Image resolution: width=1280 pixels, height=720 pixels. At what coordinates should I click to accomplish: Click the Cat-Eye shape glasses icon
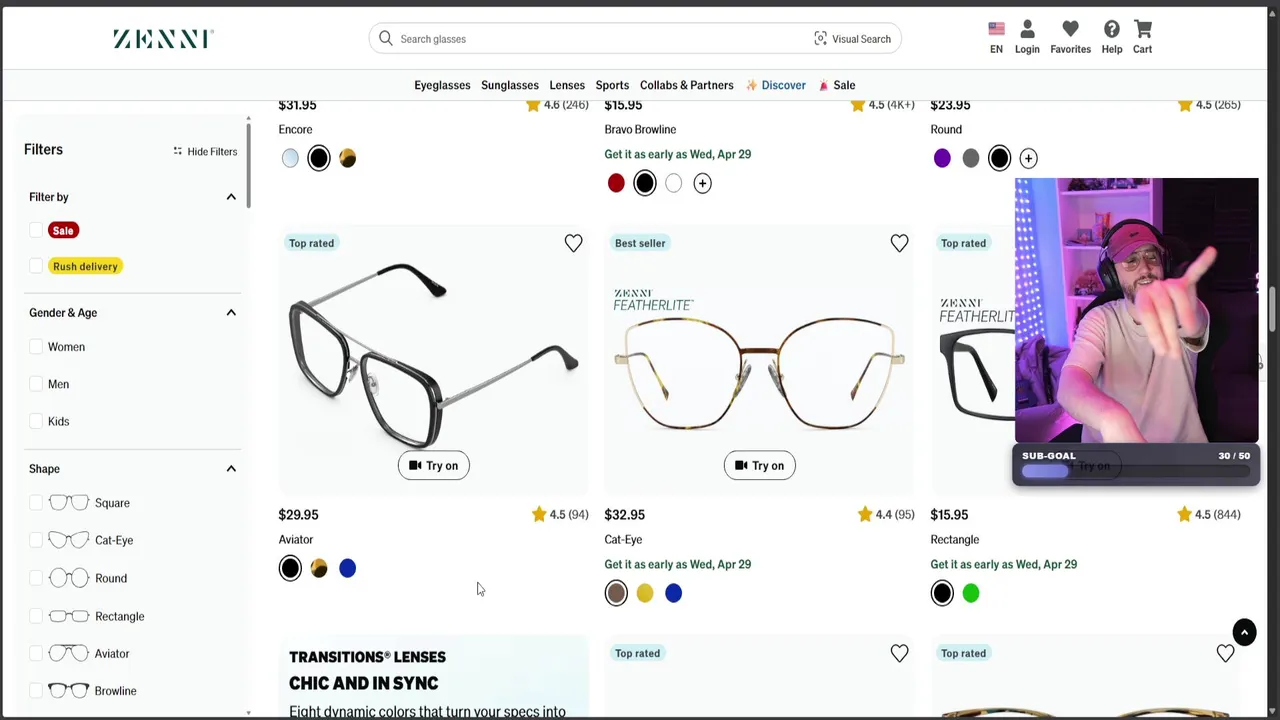coord(69,540)
